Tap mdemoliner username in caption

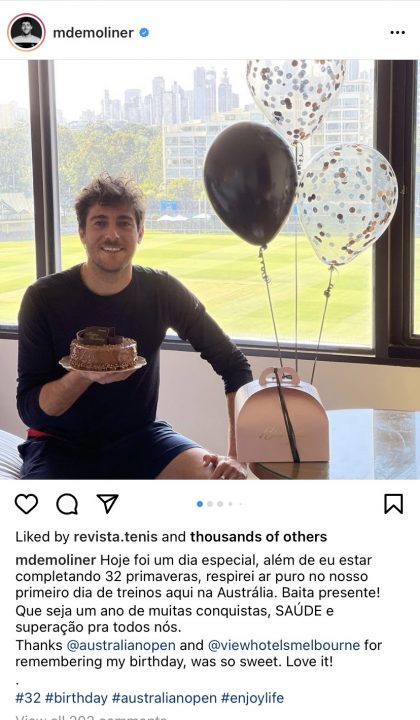pos(56,560)
